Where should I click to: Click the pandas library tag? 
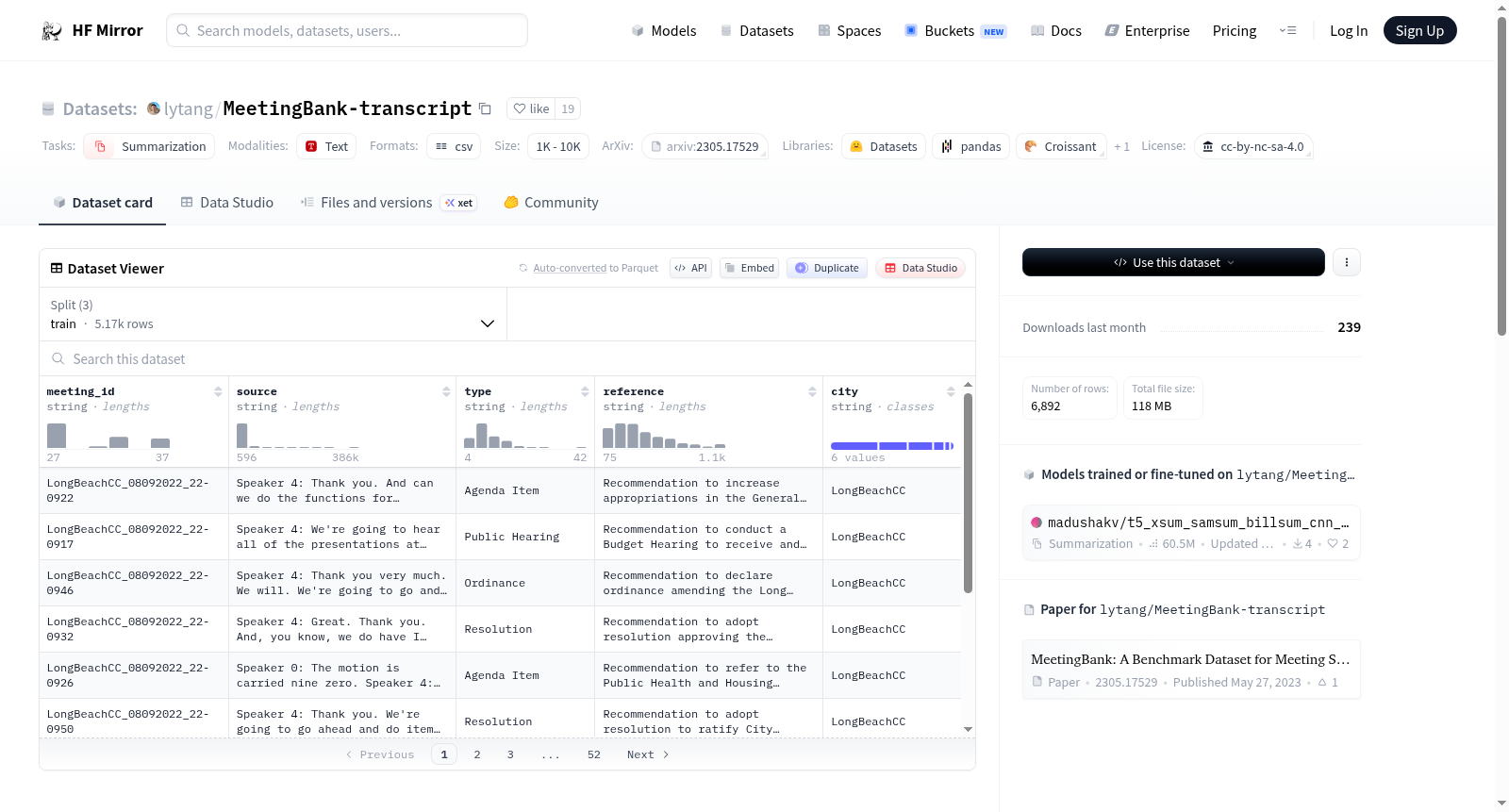pyautogui.click(x=971, y=146)
